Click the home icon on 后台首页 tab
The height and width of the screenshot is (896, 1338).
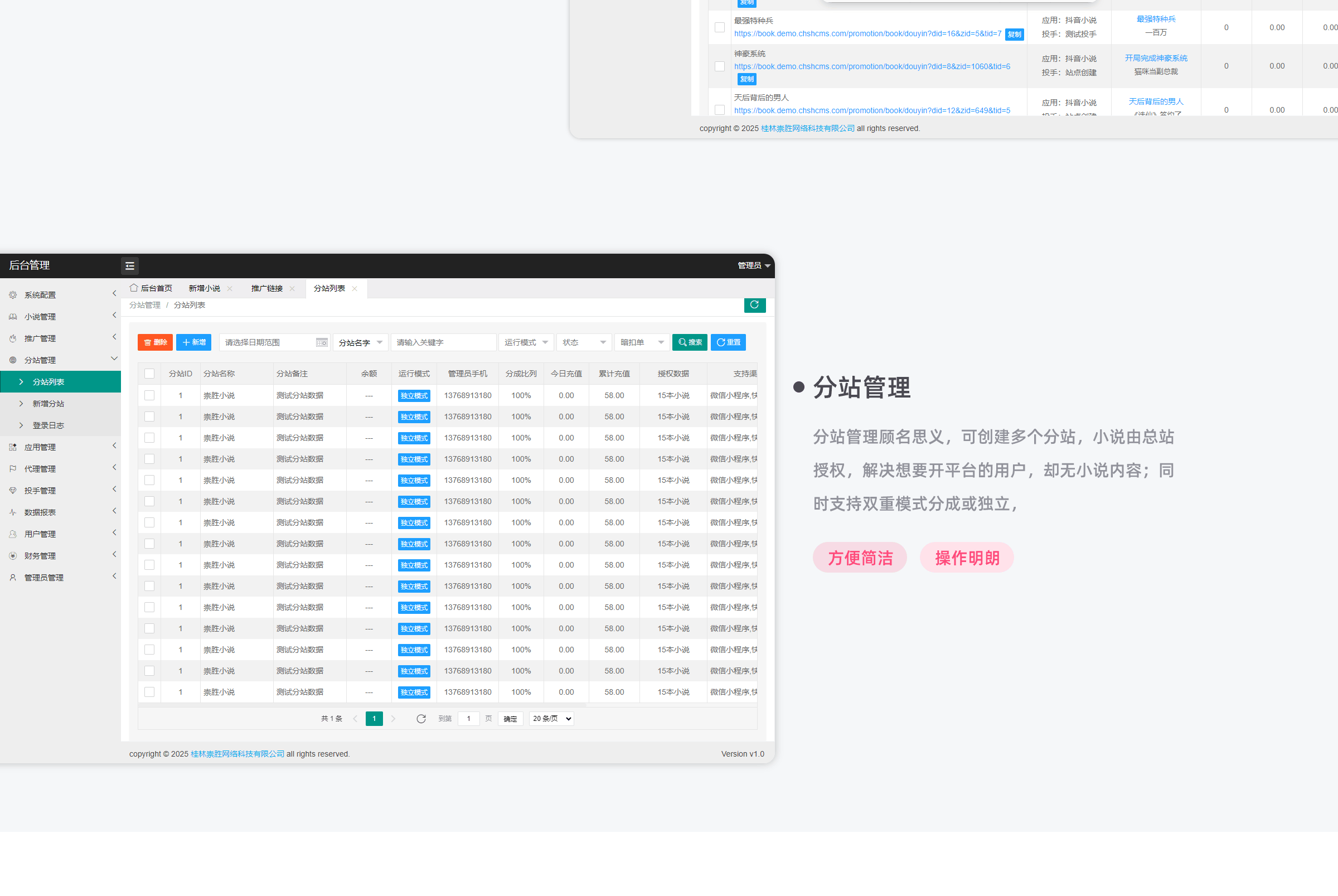134,288
